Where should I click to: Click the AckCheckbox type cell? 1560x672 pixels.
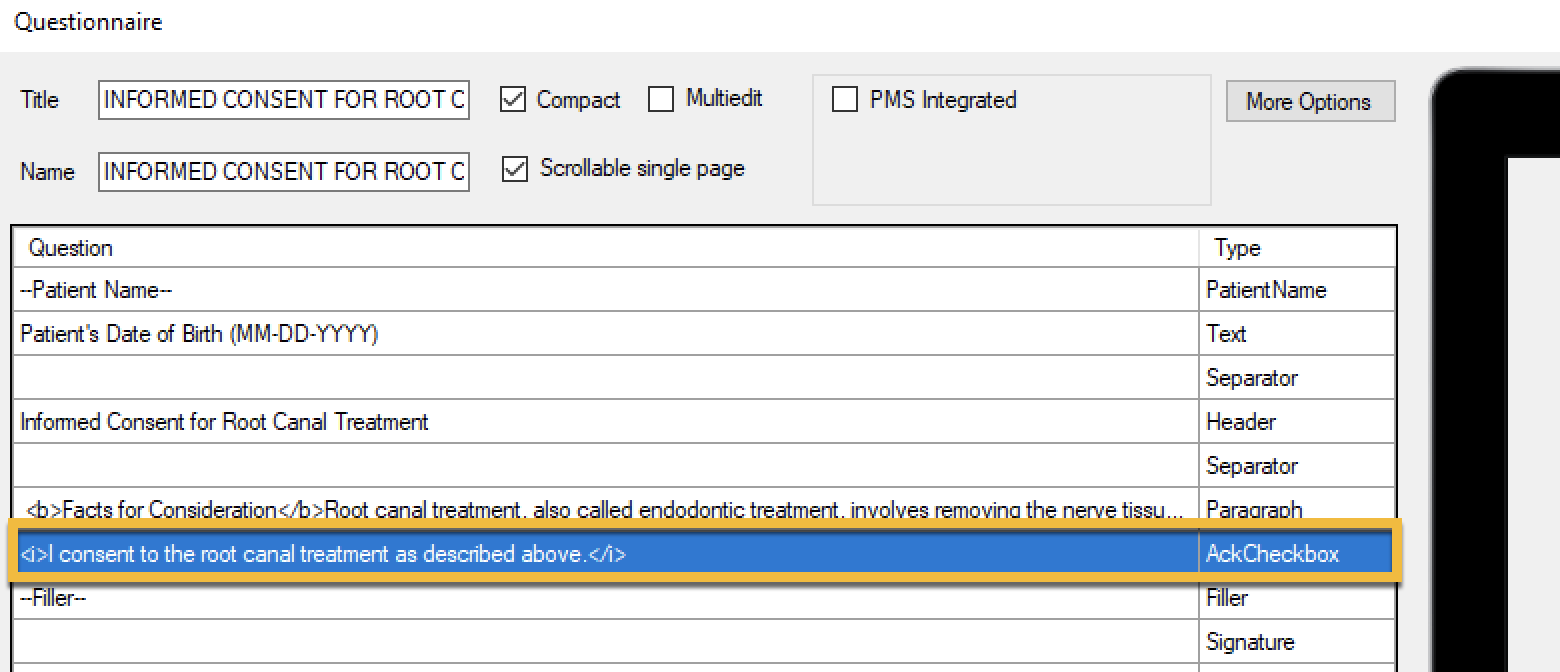coord(1297,553)
